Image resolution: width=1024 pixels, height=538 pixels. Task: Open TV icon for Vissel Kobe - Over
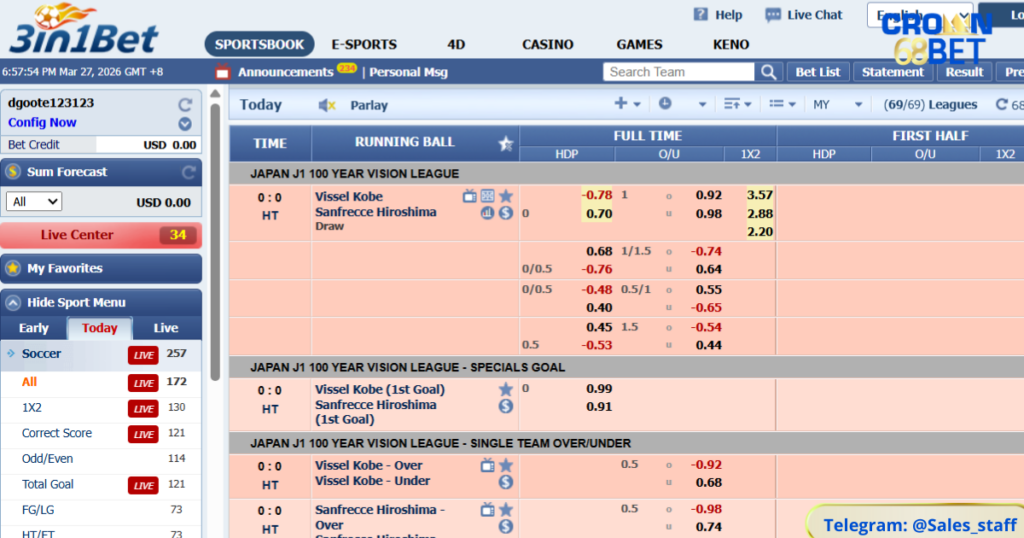[488, 466]
